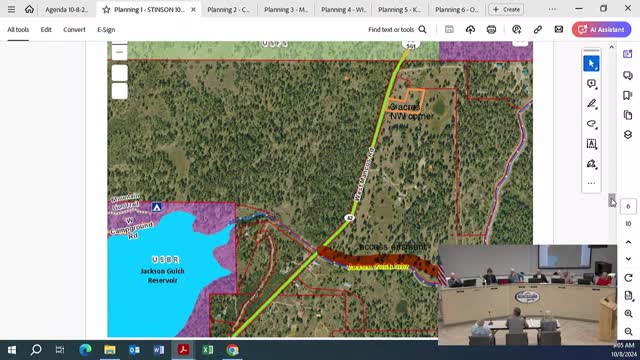Switch to the Planning 4 tab
This screenshot has width=640, height=360.
[343, 9]
